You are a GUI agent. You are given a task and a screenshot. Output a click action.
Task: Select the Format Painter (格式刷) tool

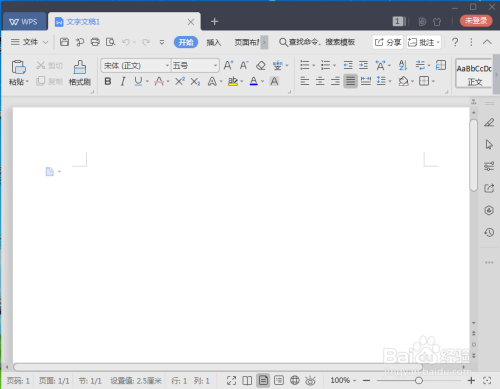pyautogui.click(x=80, y=73)
